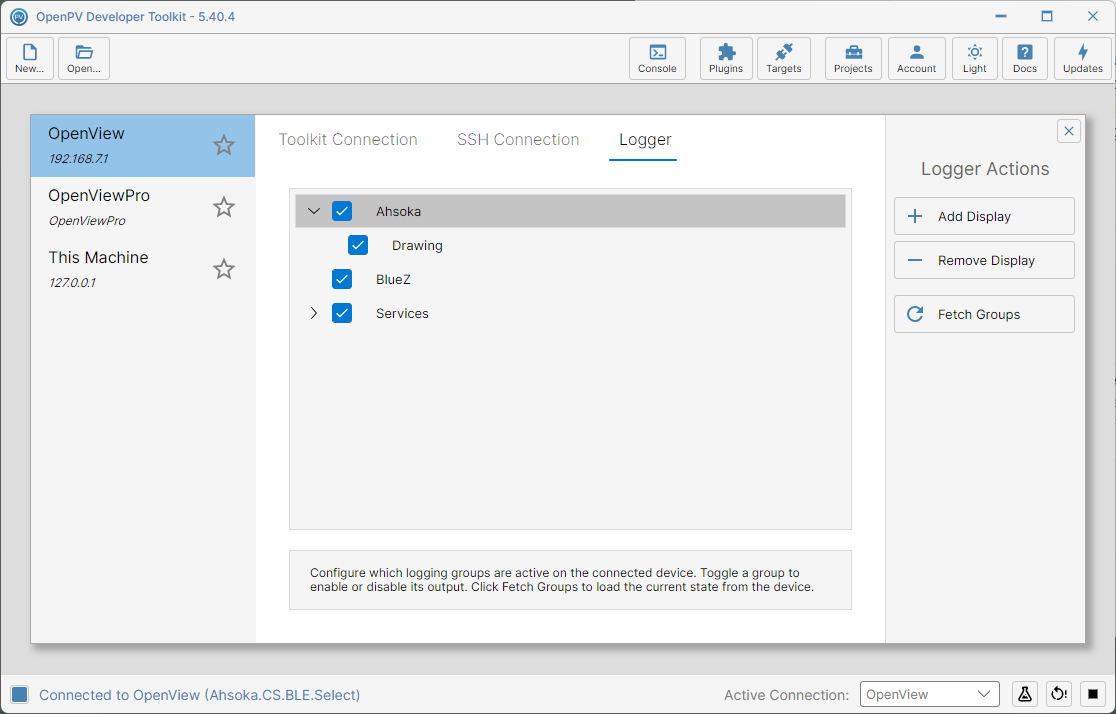Switch to Light theme
This screenshot has width=1116, height=714.
[974, 58]
